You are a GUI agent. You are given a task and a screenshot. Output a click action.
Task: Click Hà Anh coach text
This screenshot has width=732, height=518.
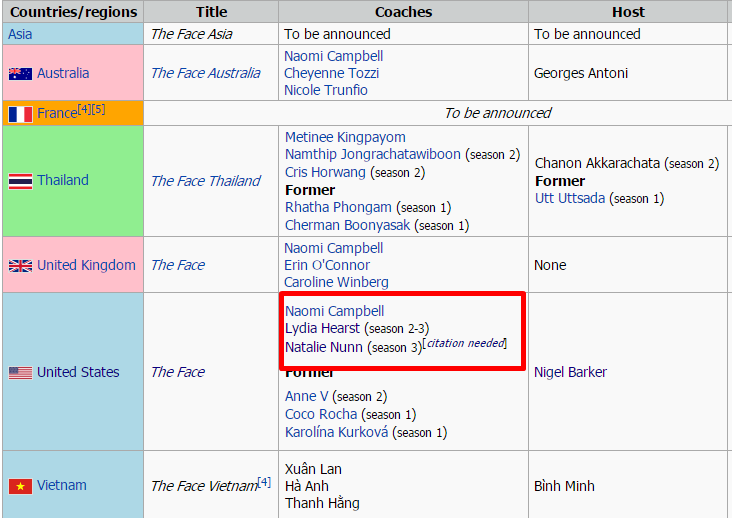click(x=306, y=486)
